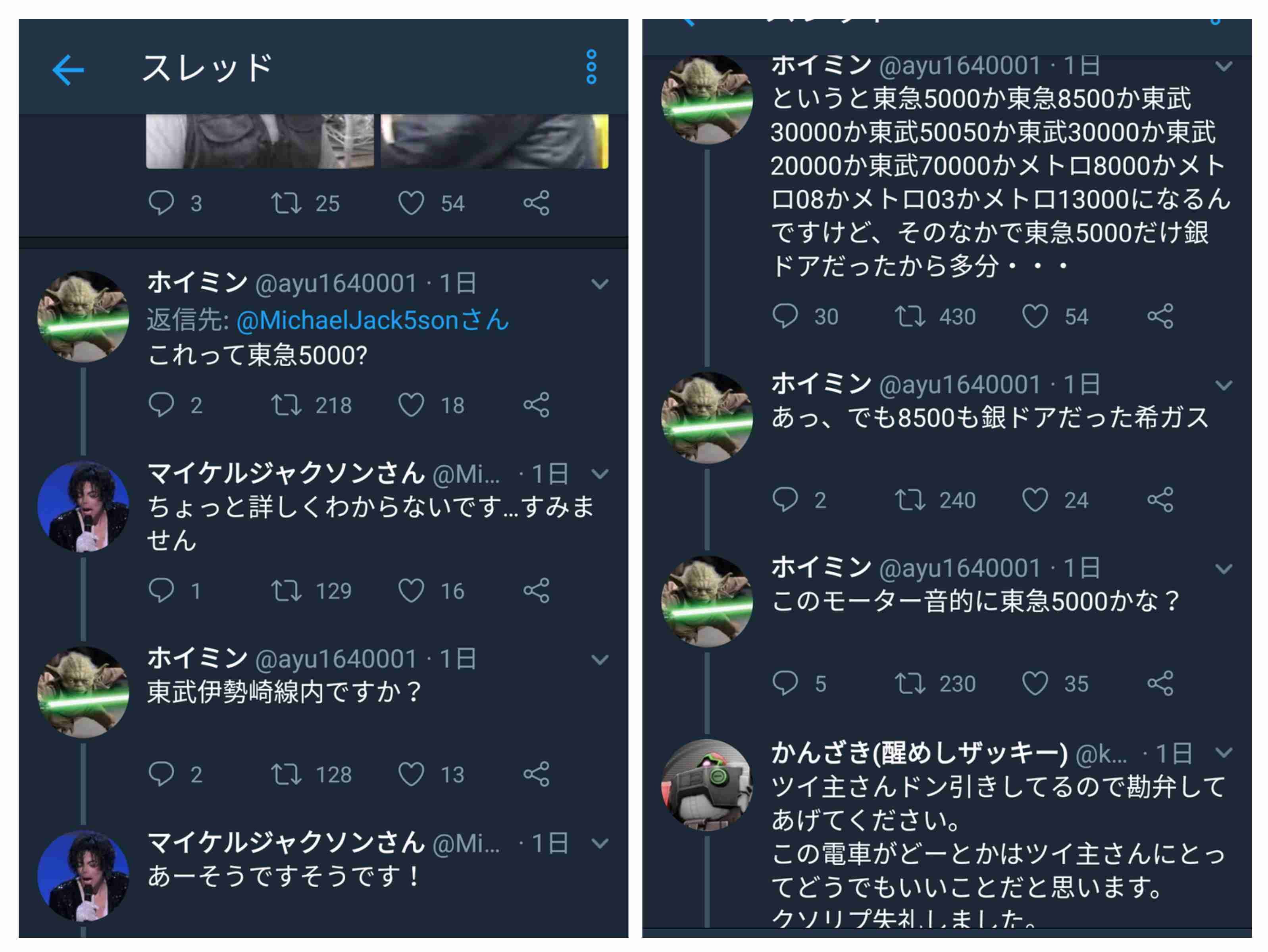Screen dimensions: 1268x952
Task: Open the @MichaelJack5son mention link
Action: point(373,320)
